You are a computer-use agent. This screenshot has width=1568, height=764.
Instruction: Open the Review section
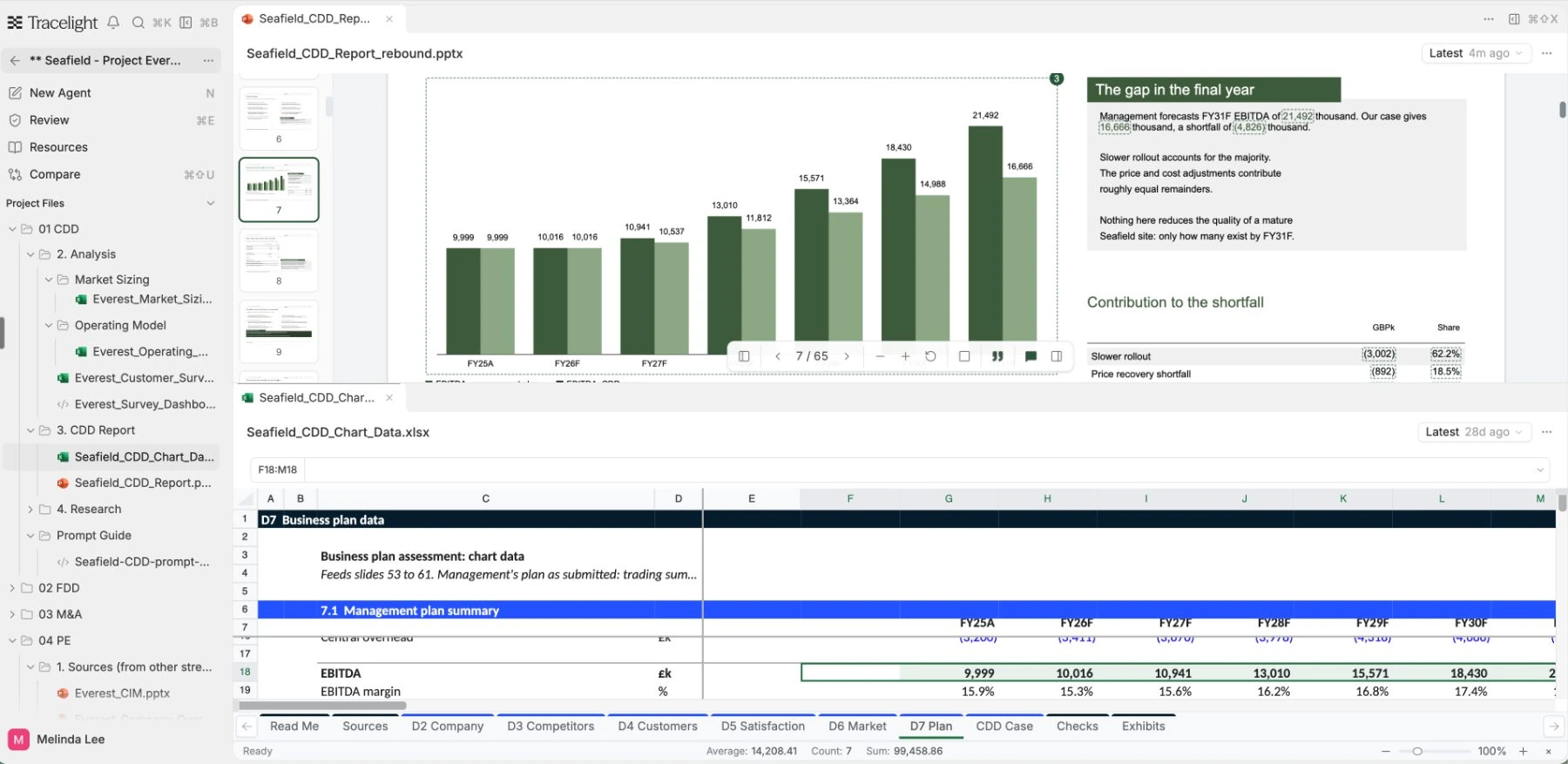112,120
